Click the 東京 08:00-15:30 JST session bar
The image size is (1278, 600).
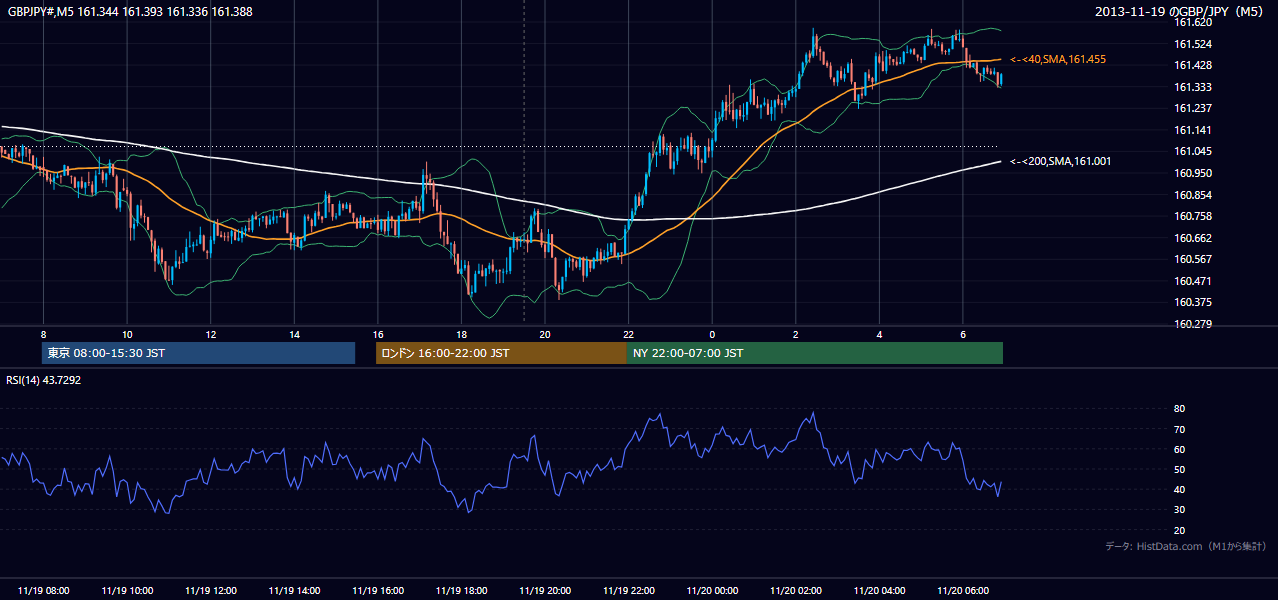tap(199, 353)
